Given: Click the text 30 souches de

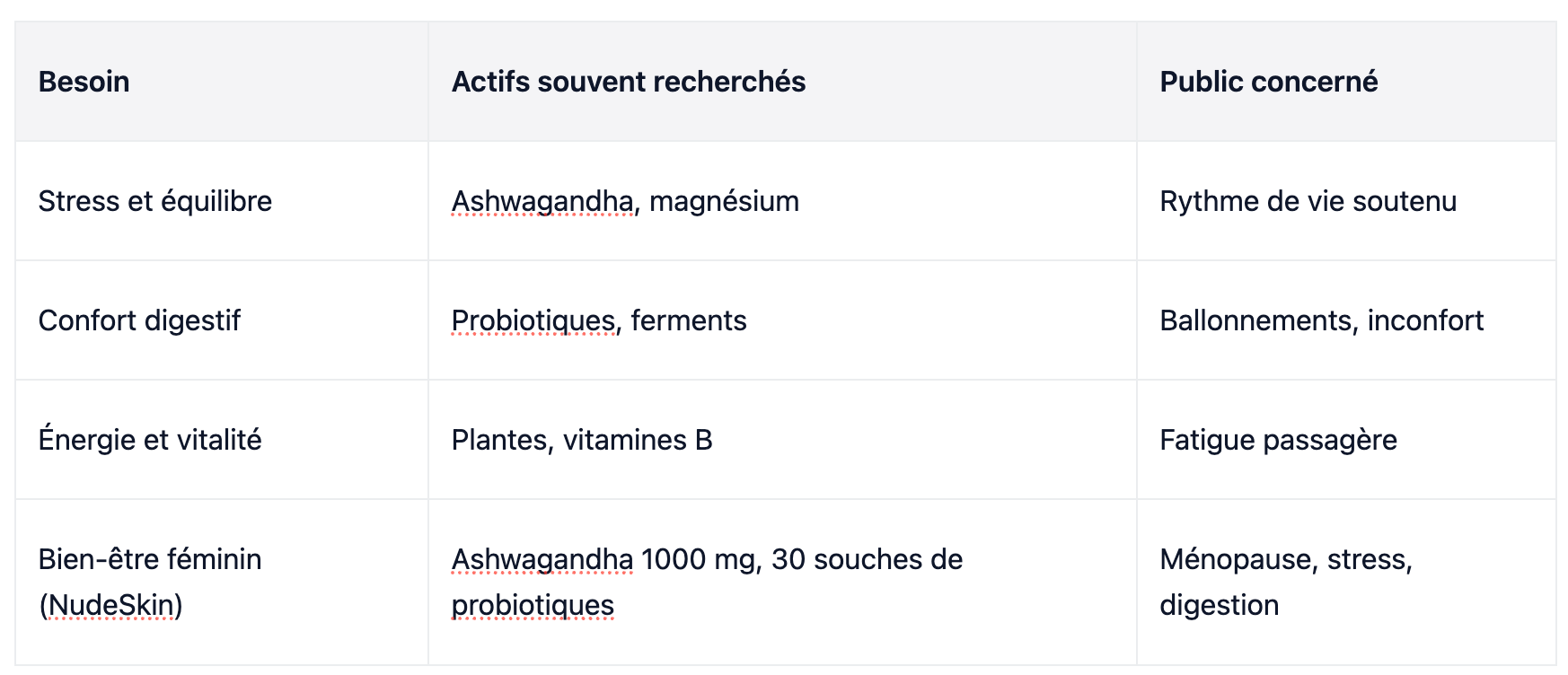Looking at the screenshot, I should point(867,559).
